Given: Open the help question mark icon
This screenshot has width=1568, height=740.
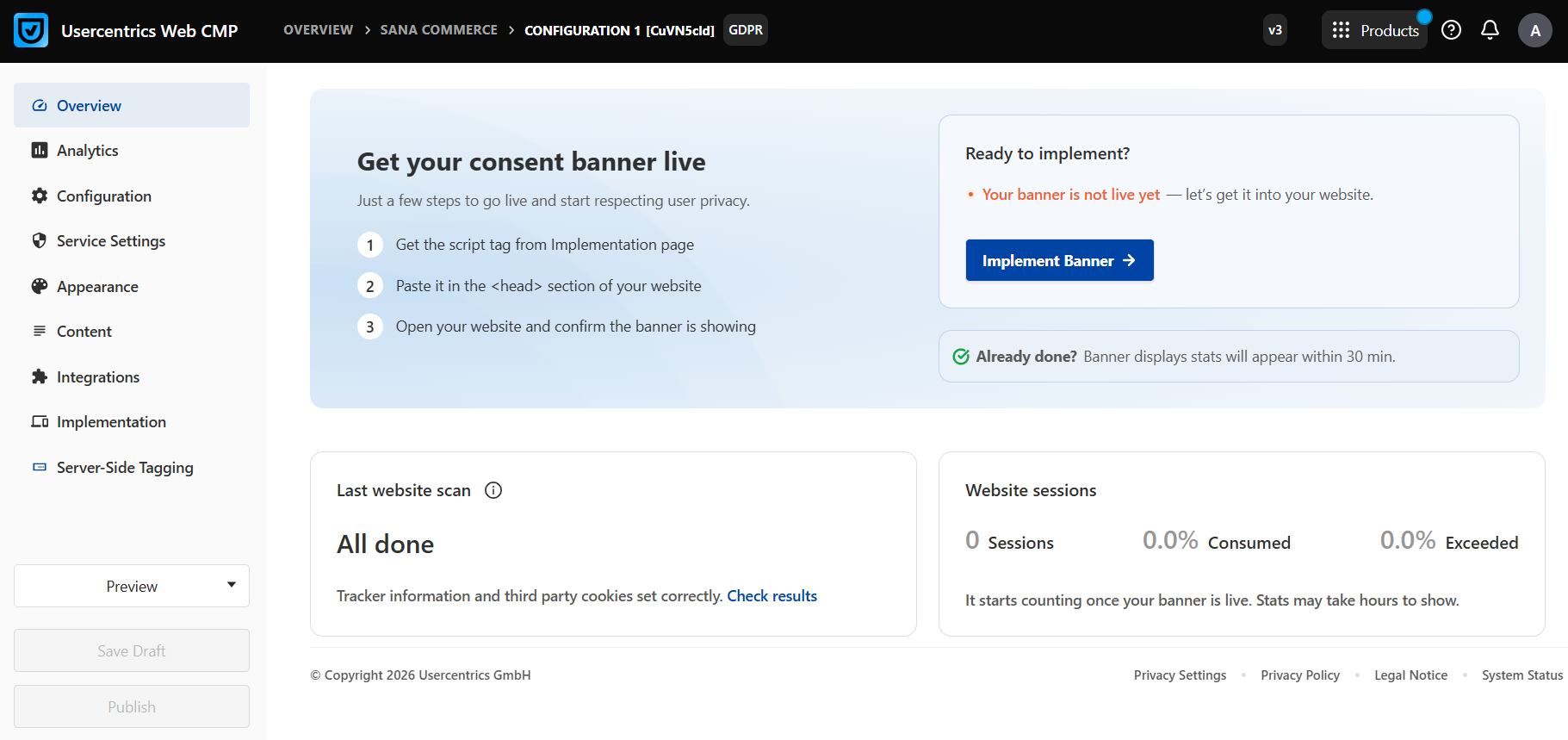Looking at the screenshot, I should pyautogui.click(x=1451, y=30).
